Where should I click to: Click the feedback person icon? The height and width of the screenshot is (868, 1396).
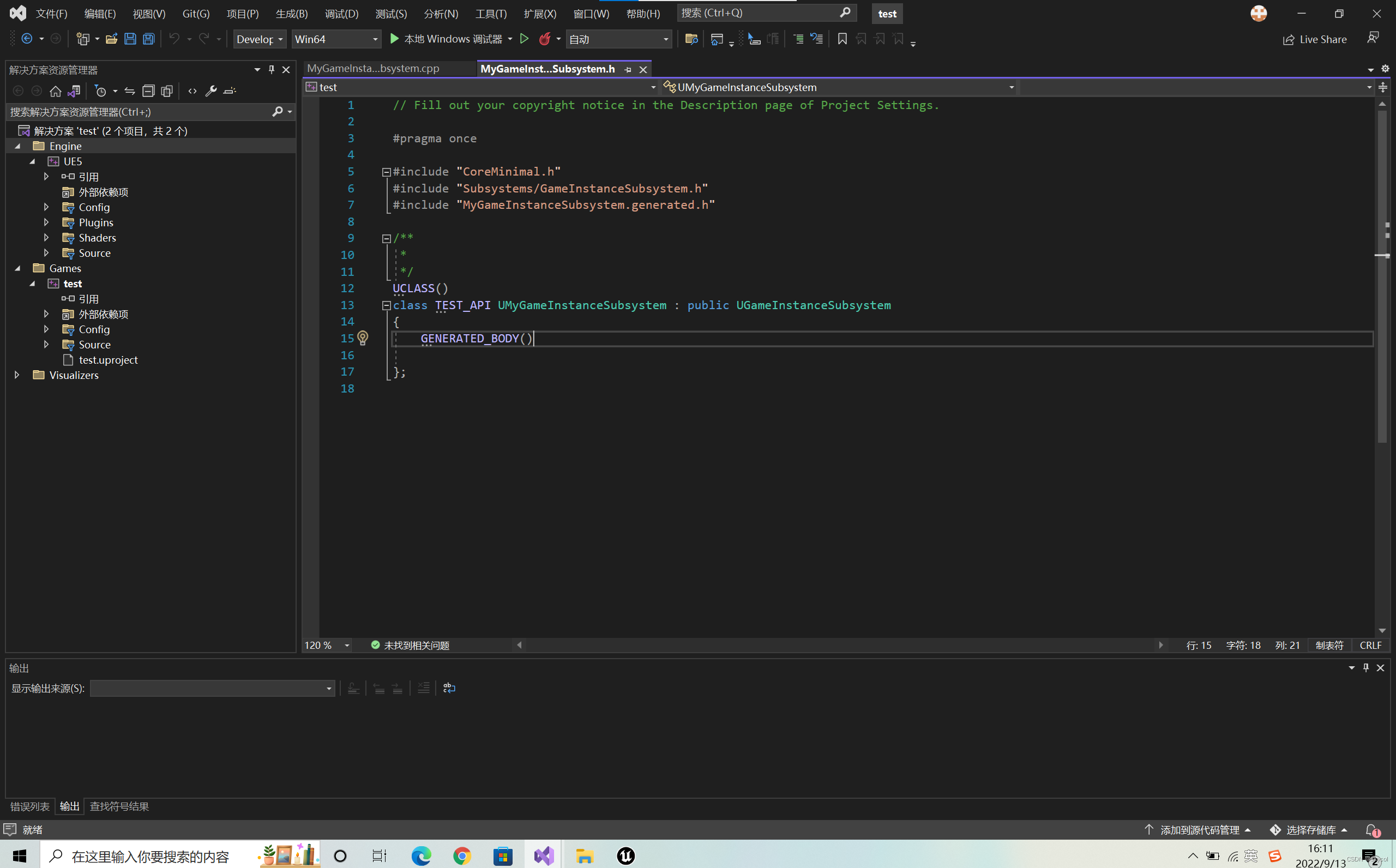click(1373, 39)
